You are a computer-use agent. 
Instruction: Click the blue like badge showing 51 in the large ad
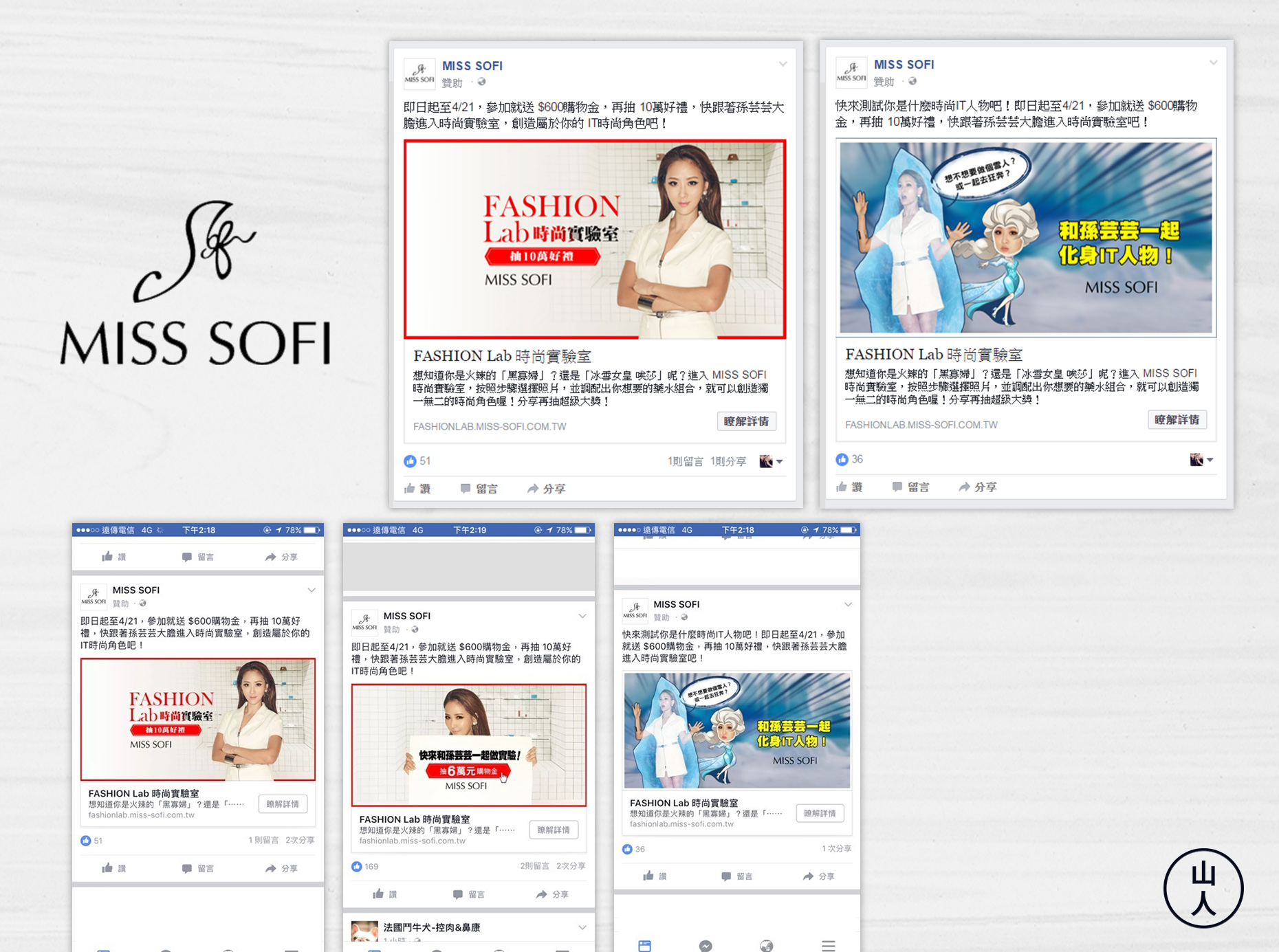410,461
